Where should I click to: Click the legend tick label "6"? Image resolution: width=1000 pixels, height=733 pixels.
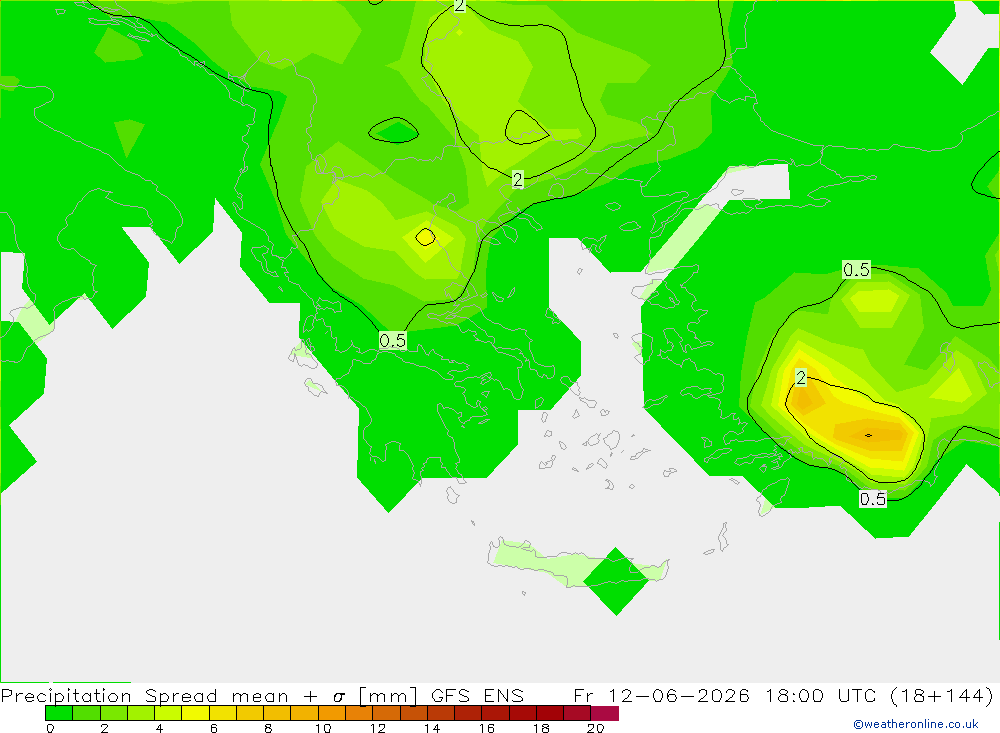click(214, 728)
